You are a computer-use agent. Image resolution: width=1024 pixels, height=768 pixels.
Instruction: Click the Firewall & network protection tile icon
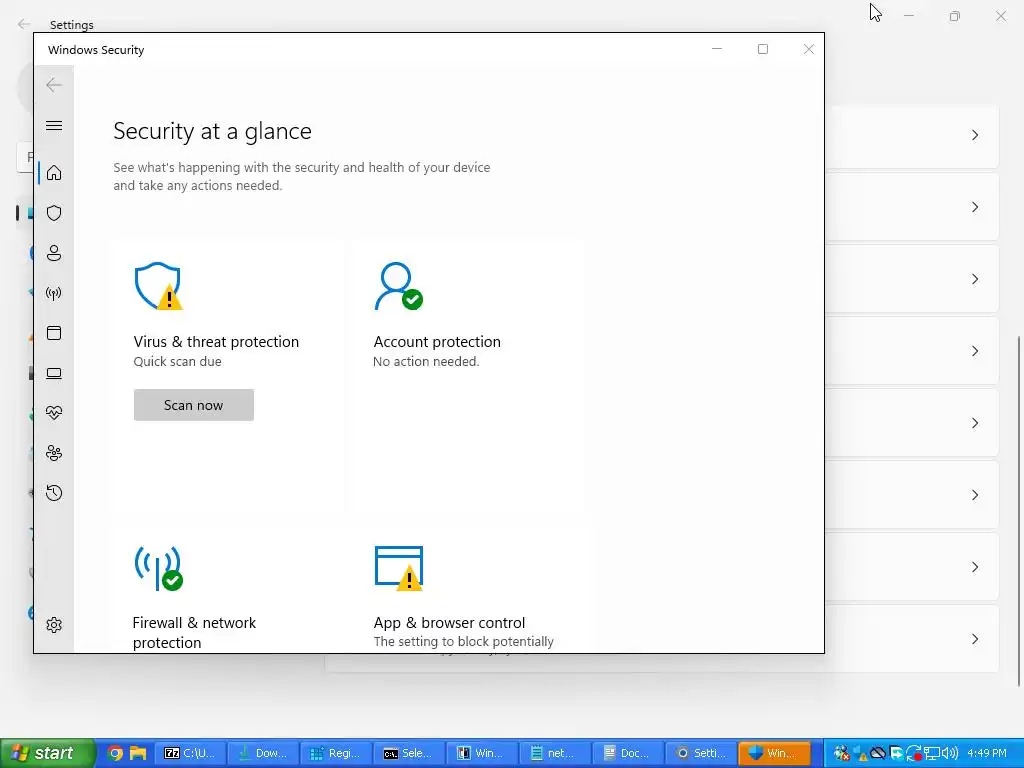(x=159, y=568)
